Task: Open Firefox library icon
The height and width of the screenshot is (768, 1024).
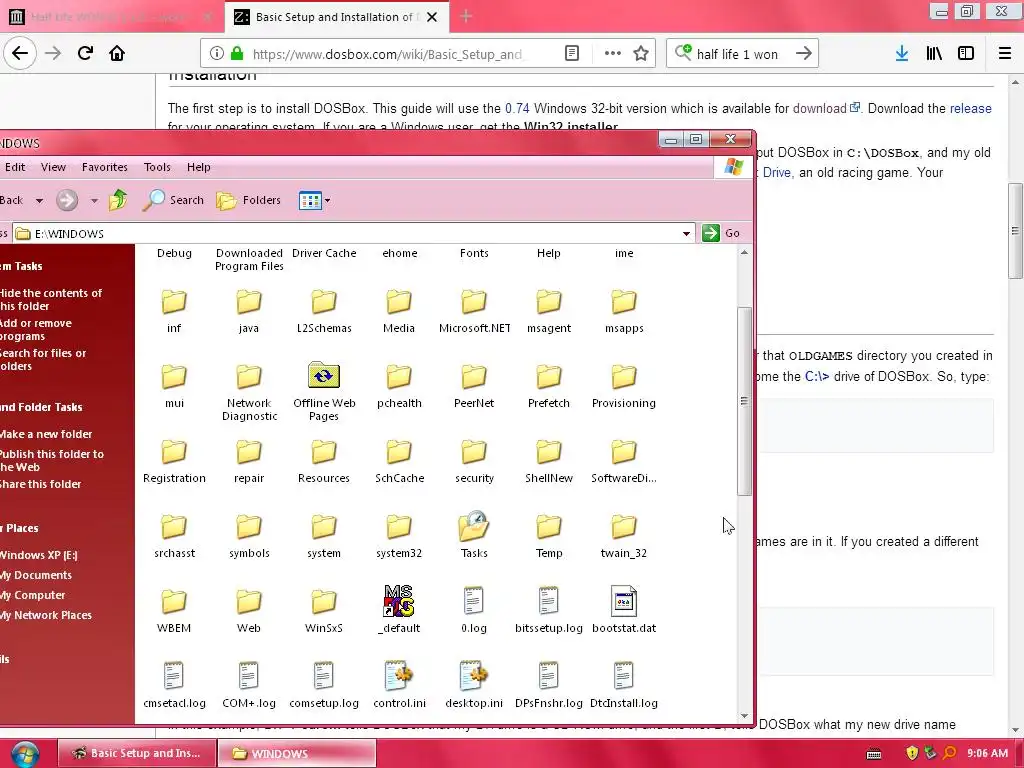Action: point(934,54)
